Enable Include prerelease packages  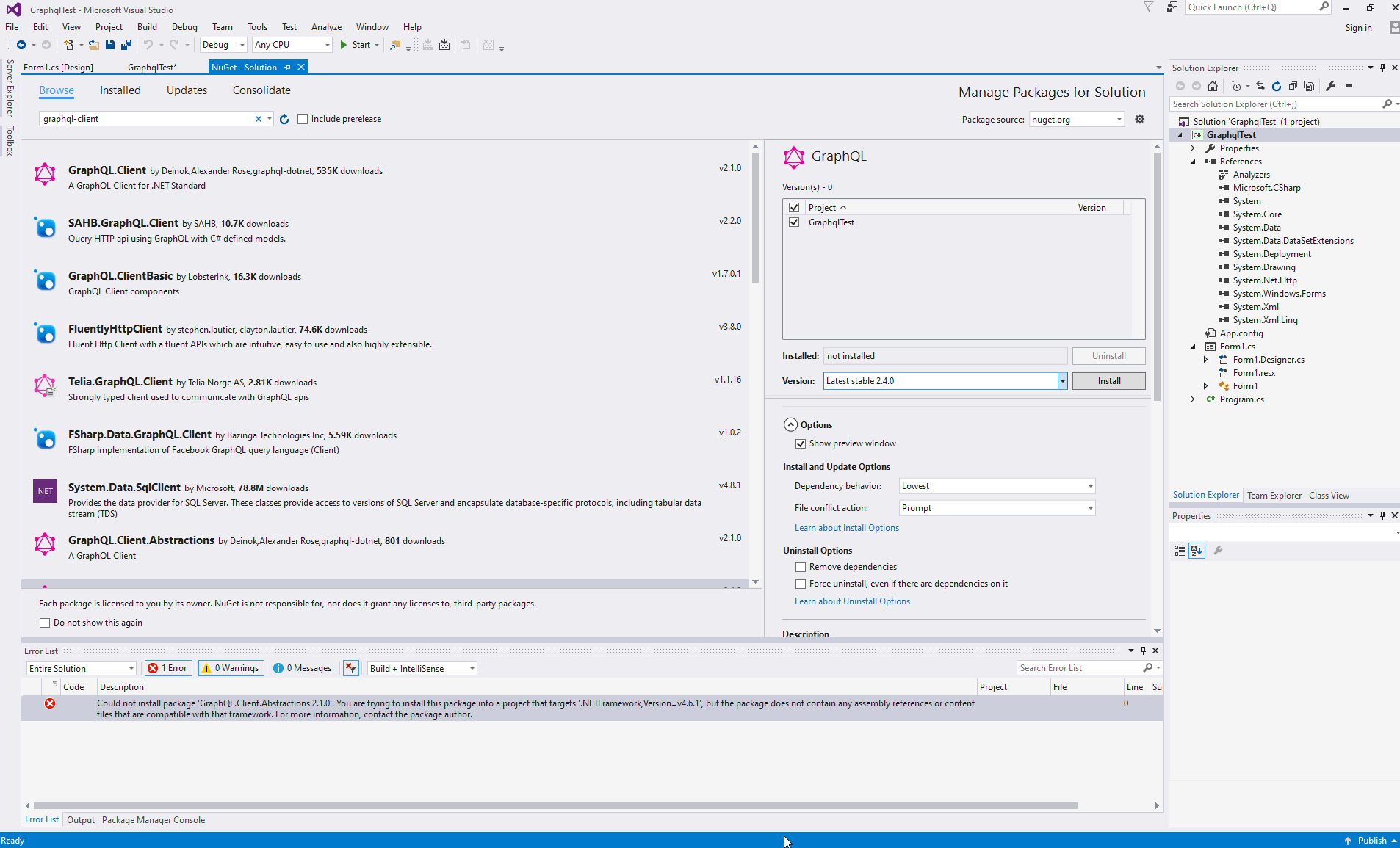coord(303,118)
